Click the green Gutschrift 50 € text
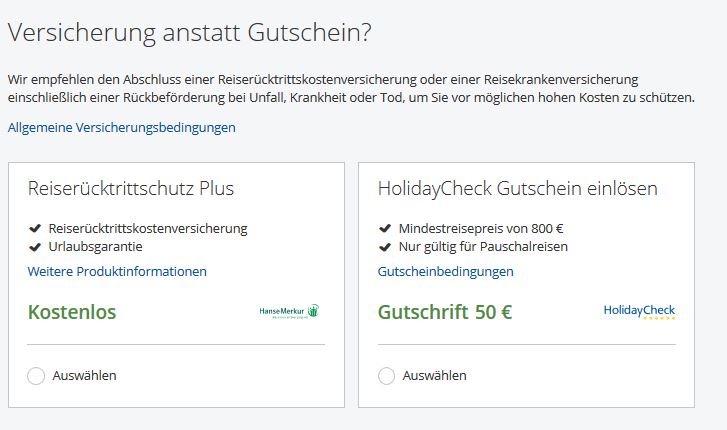Image resolution: width=727 pixels, height=430 pixels. pos(445,312)
